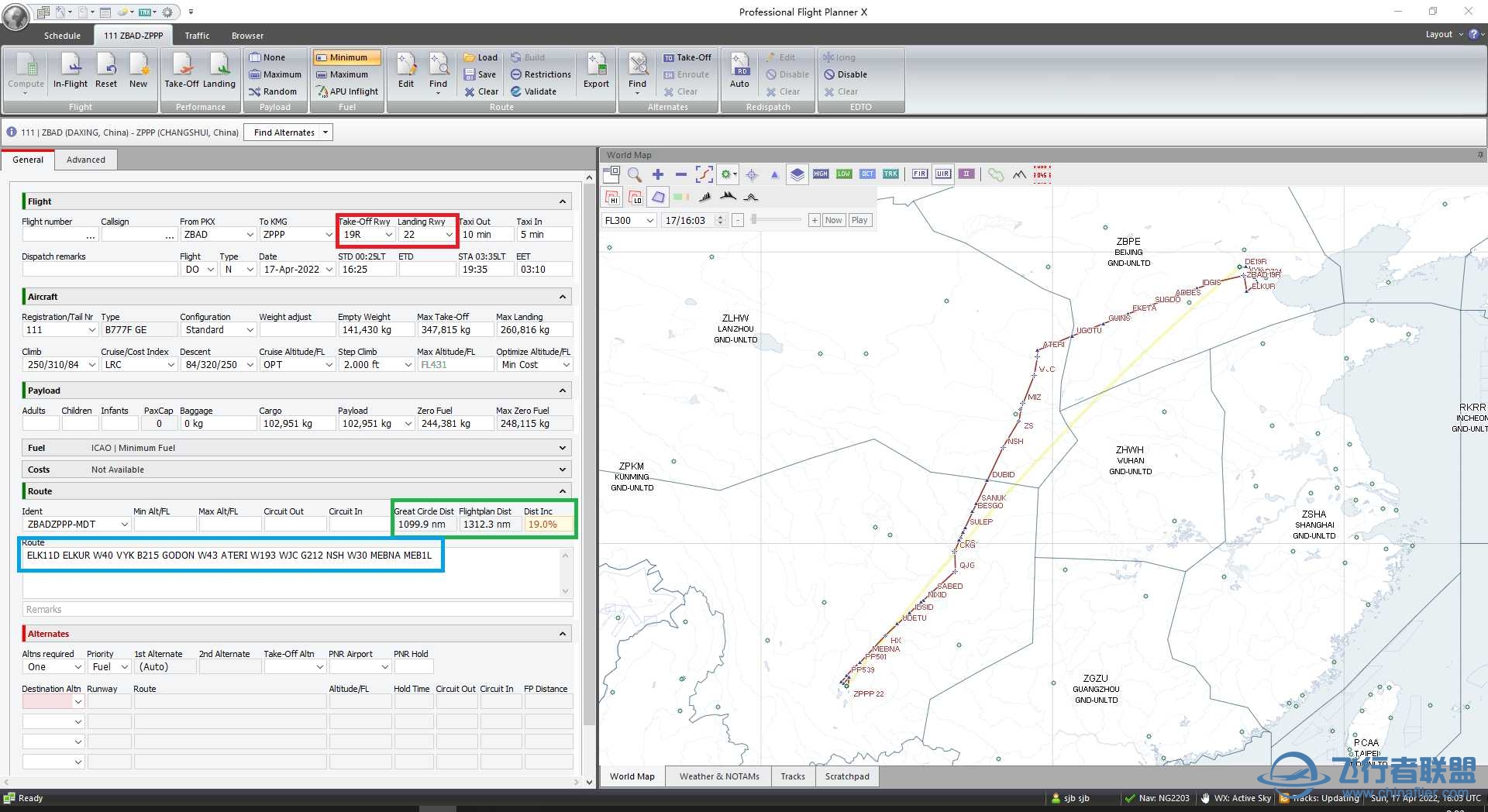This screenshot has height=812, width=1488.
Task: Click the Dispatch remarks field
Action: [100, 270]
